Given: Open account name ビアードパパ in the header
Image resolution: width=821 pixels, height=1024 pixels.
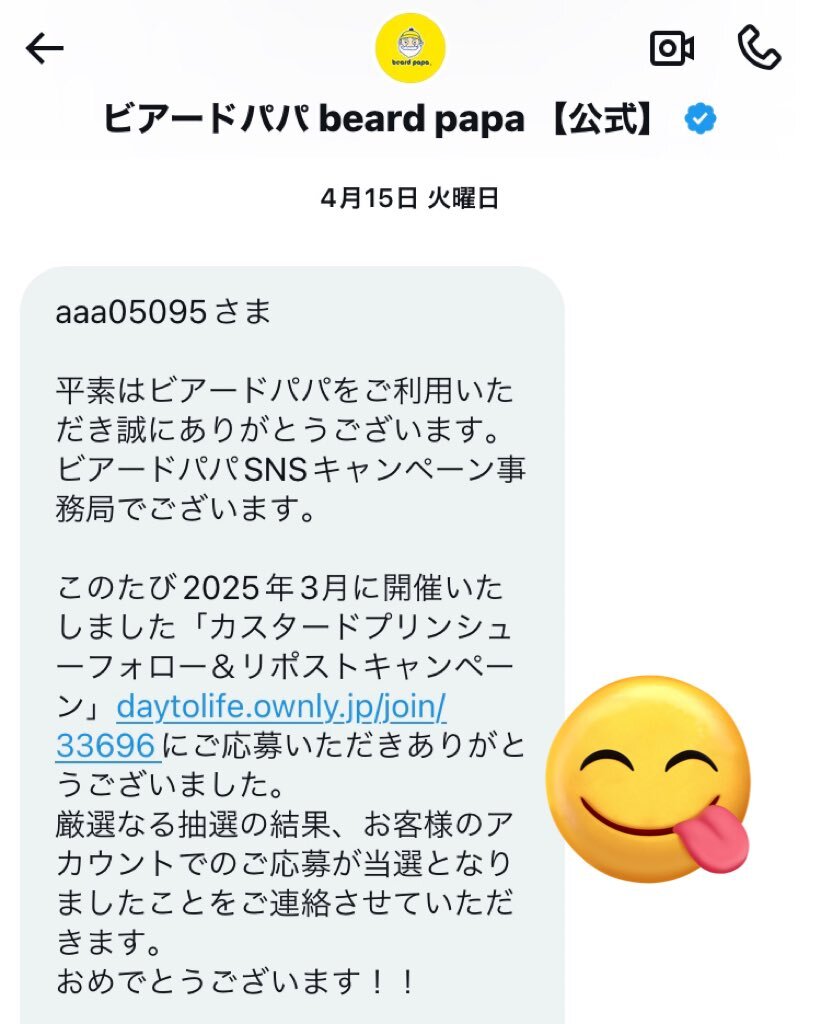Looking at the screenshot, I should click(206, 120).
